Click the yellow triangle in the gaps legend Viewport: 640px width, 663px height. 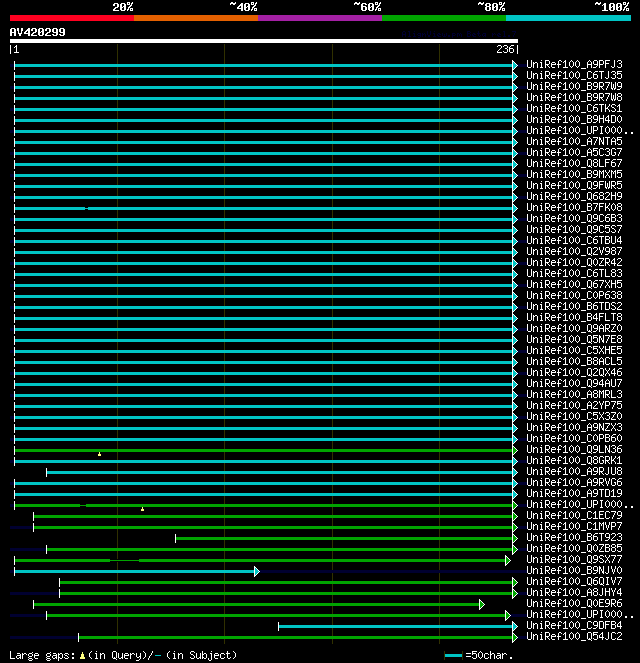tap(83, 655)
